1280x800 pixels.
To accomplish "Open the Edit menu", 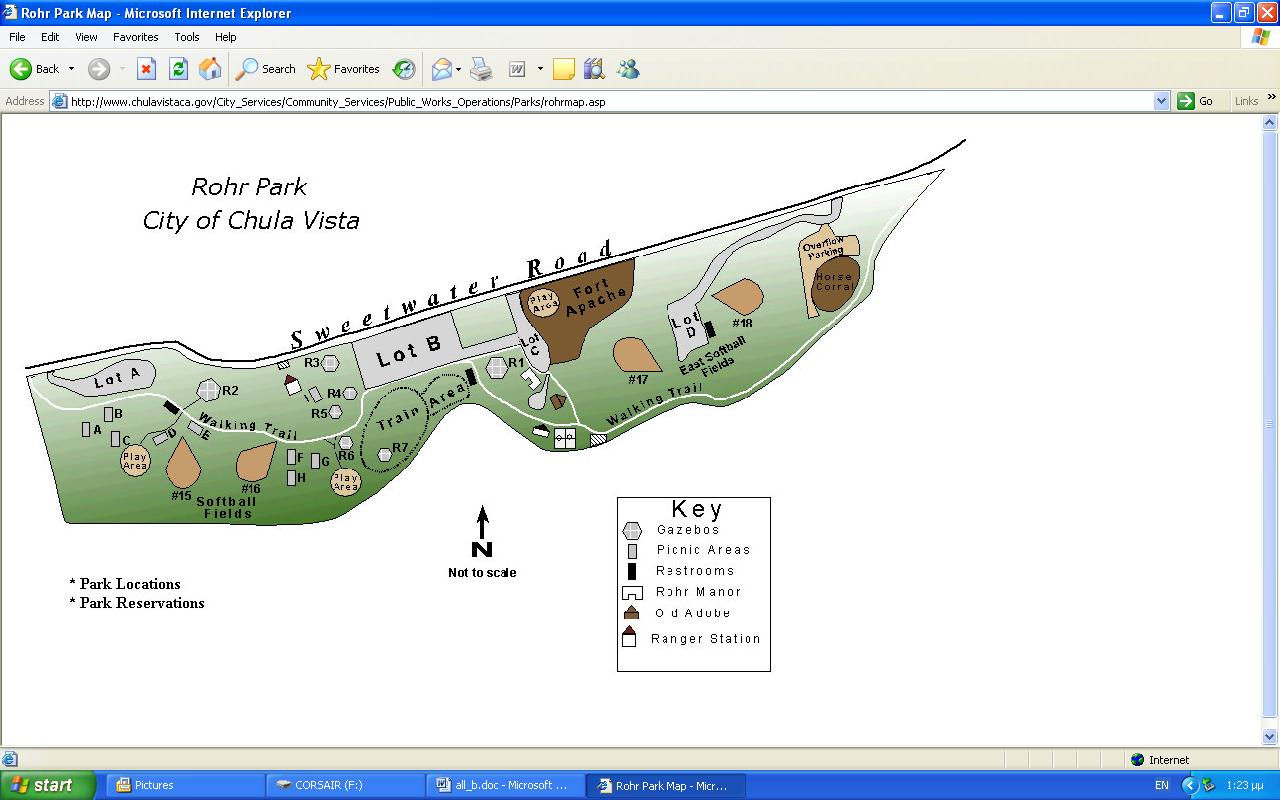I will click(50, 37).
